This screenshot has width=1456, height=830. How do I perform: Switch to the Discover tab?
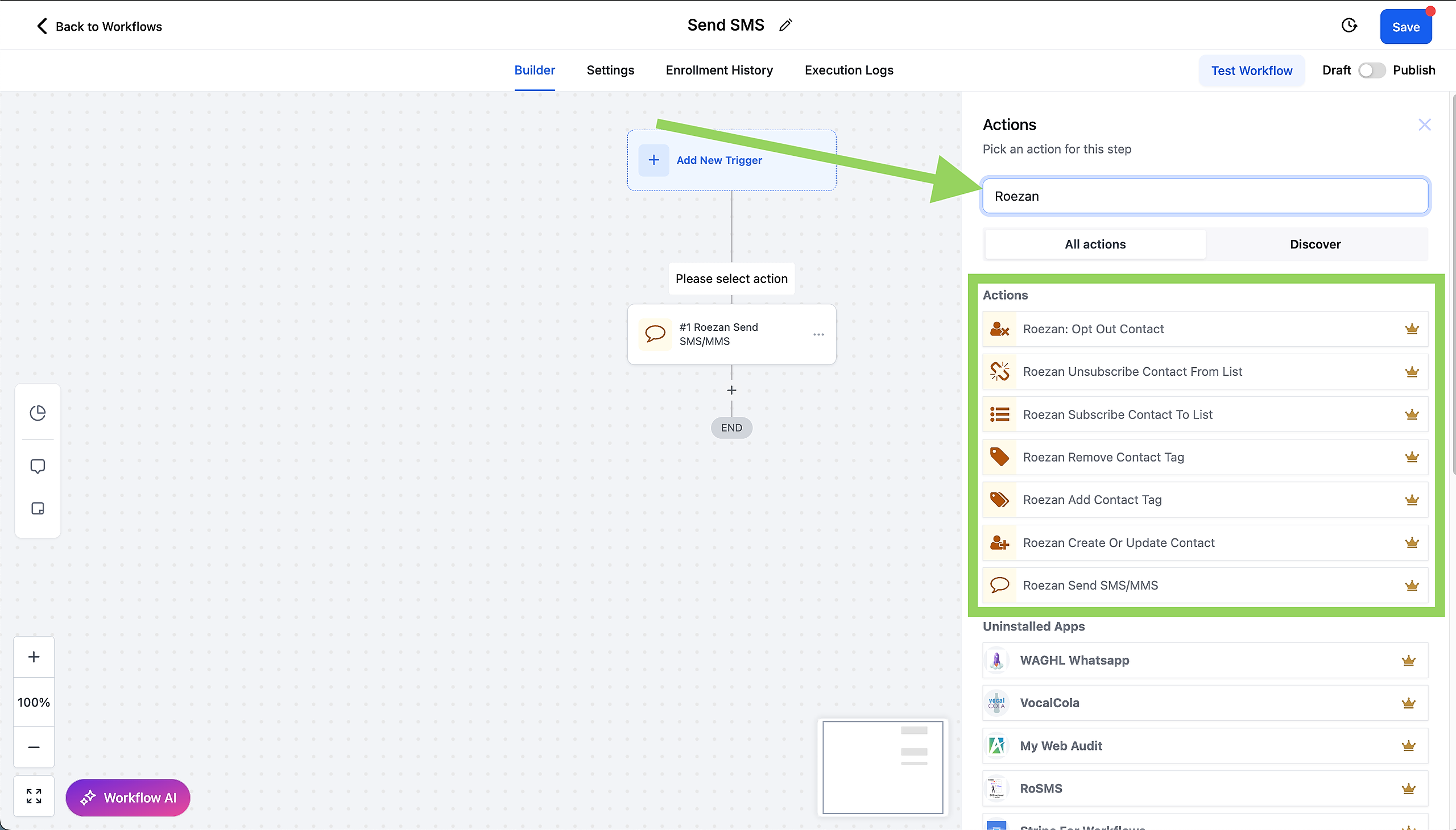(x=1314, y=244)
